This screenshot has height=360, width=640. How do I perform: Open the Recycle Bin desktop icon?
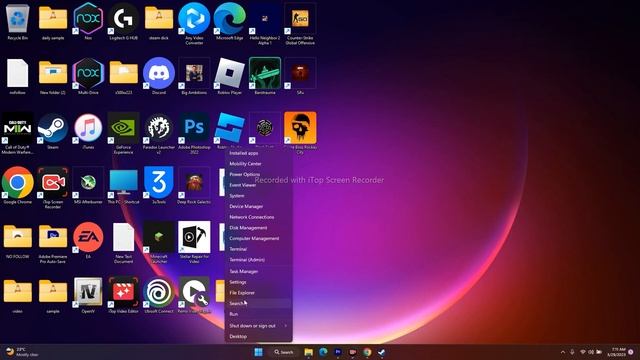[18, 22]
